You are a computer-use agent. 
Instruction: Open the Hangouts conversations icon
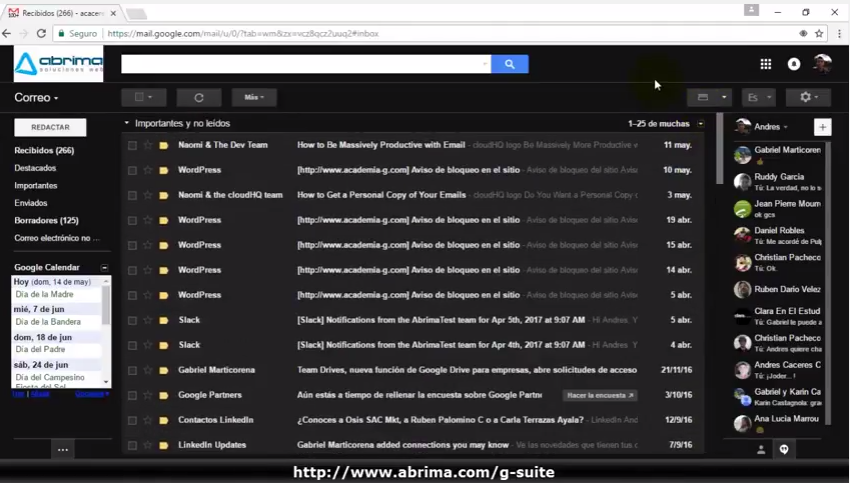click(784, 449)
